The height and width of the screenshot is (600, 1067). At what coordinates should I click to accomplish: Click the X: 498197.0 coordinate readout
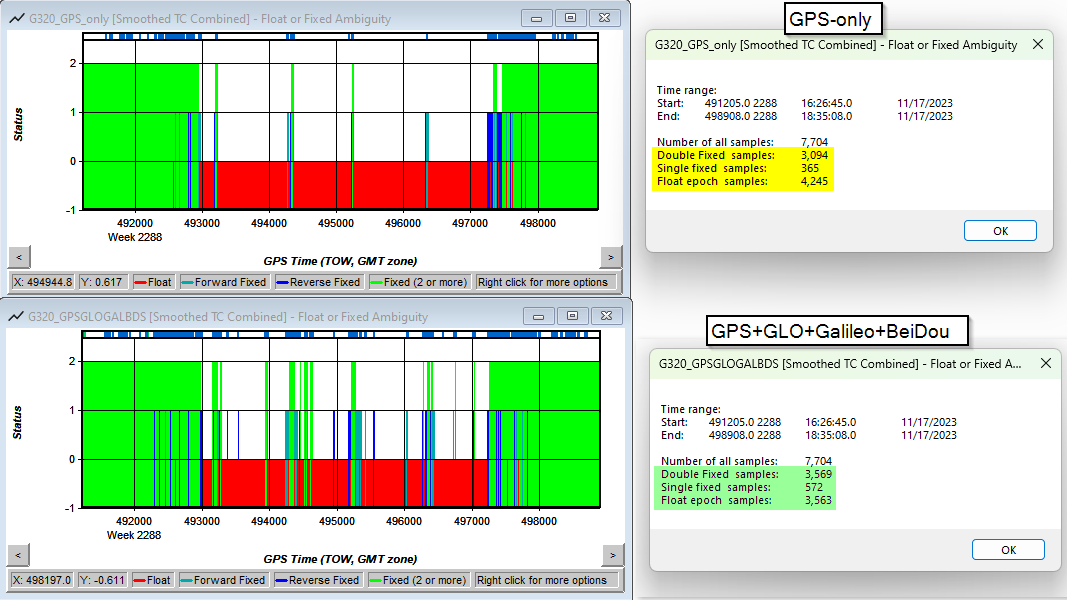(42, 580)
